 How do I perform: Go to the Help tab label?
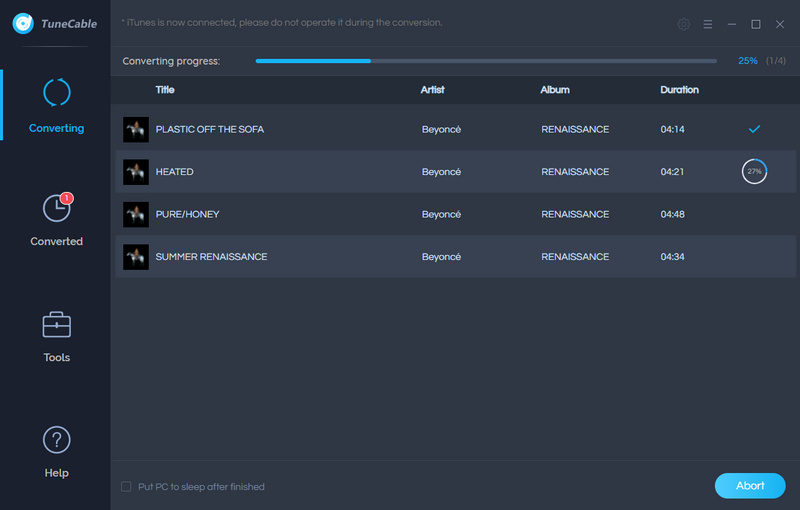click(57, 473)
